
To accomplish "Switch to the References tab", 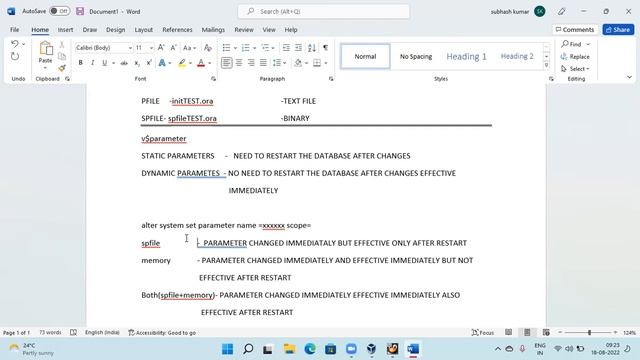I will (x=177, y=30).
